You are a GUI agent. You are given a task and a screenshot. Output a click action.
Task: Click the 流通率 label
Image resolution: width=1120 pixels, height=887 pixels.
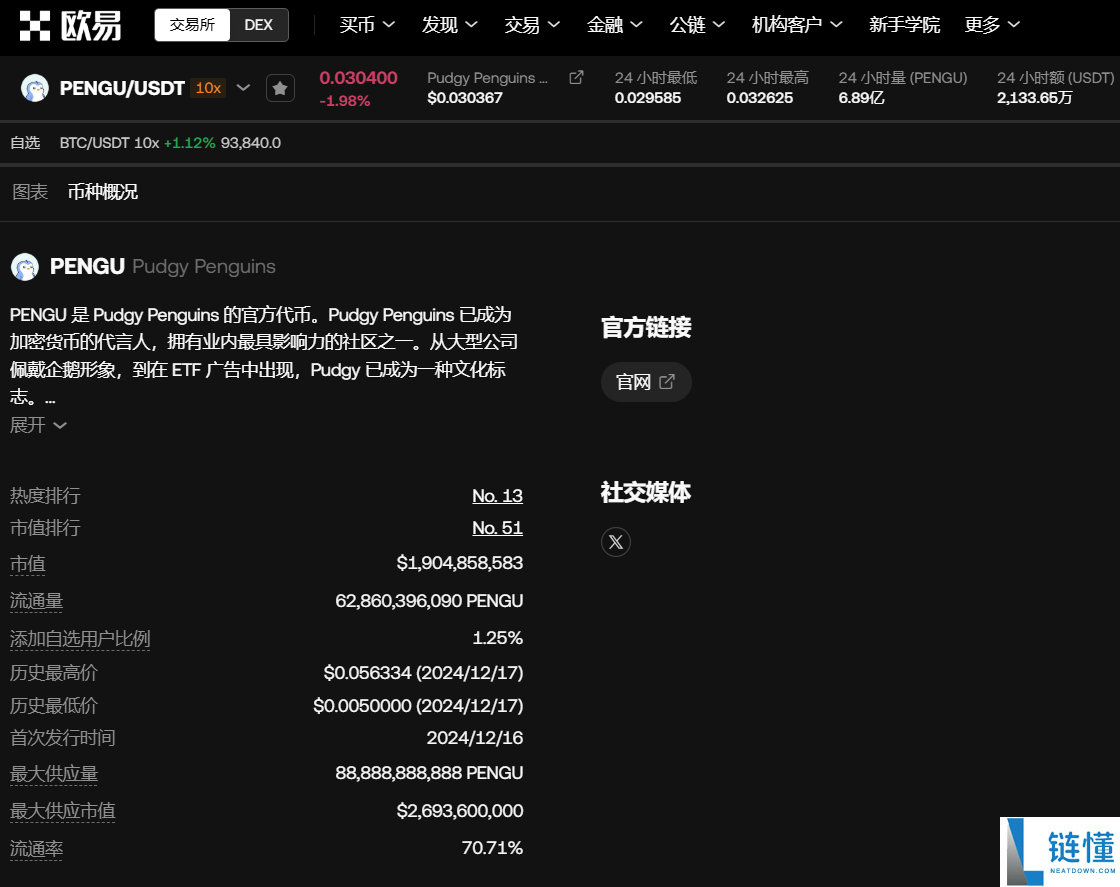(x=36, y=848)
